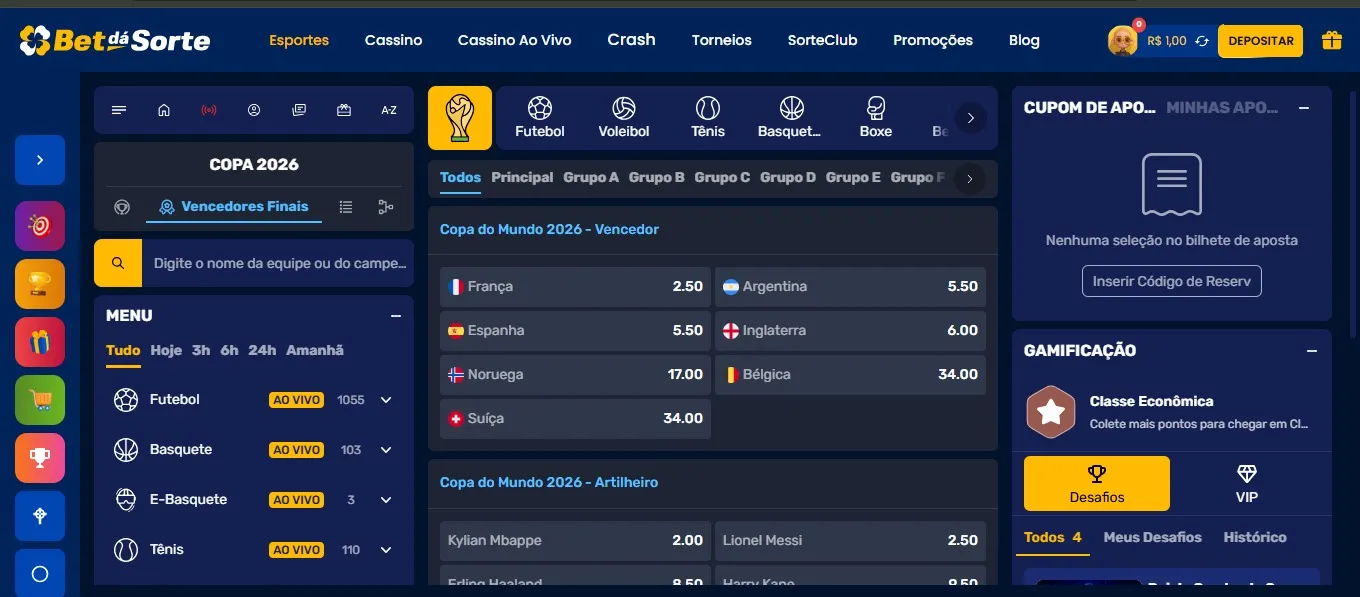Pick Lionel Messi odds 2.50
This screenshot has width=1360, height=597.
coord(850,540)
